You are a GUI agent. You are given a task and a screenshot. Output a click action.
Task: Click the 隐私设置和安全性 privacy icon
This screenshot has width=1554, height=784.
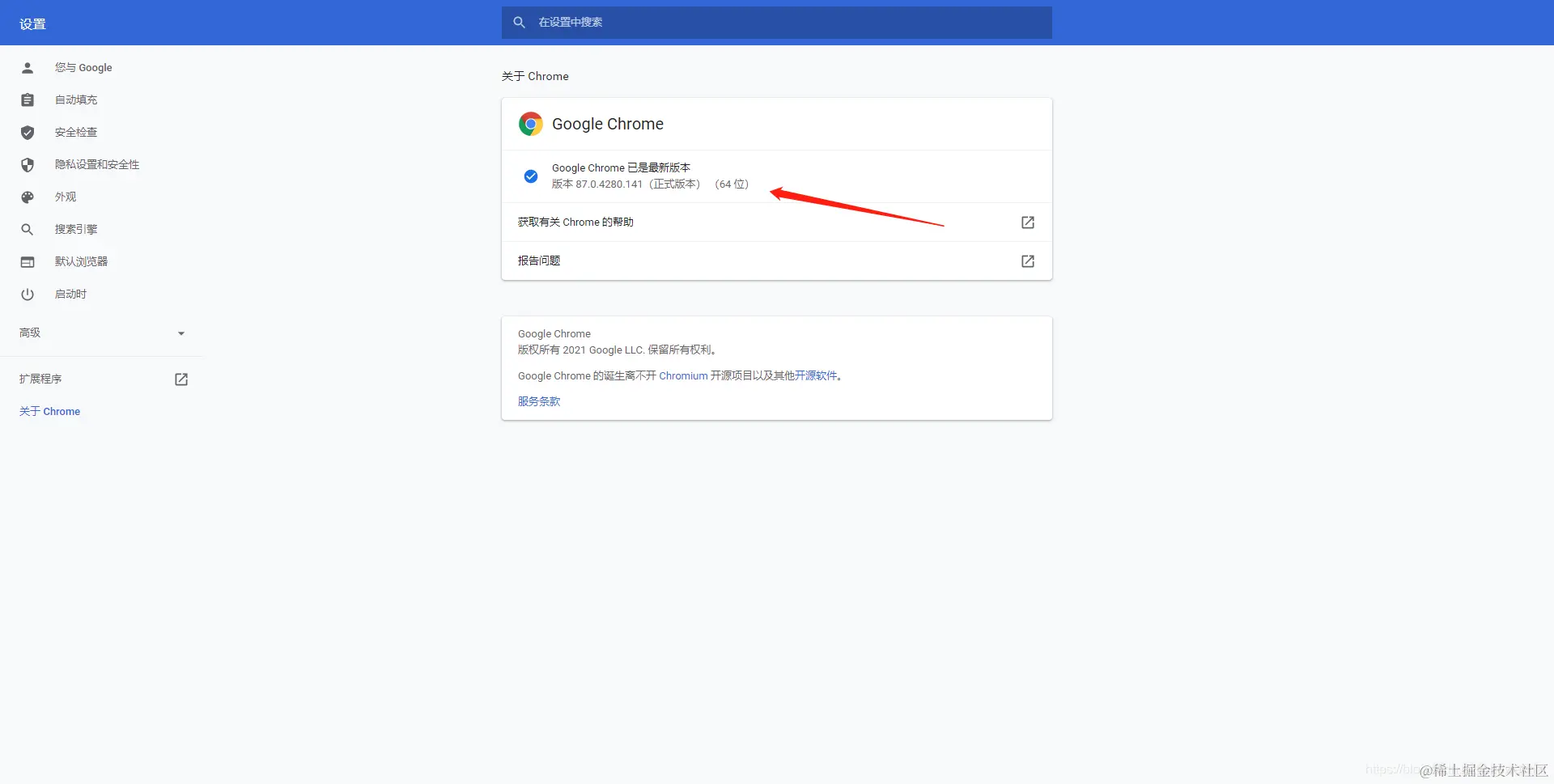pyautogui.click(x=27, y=164)
